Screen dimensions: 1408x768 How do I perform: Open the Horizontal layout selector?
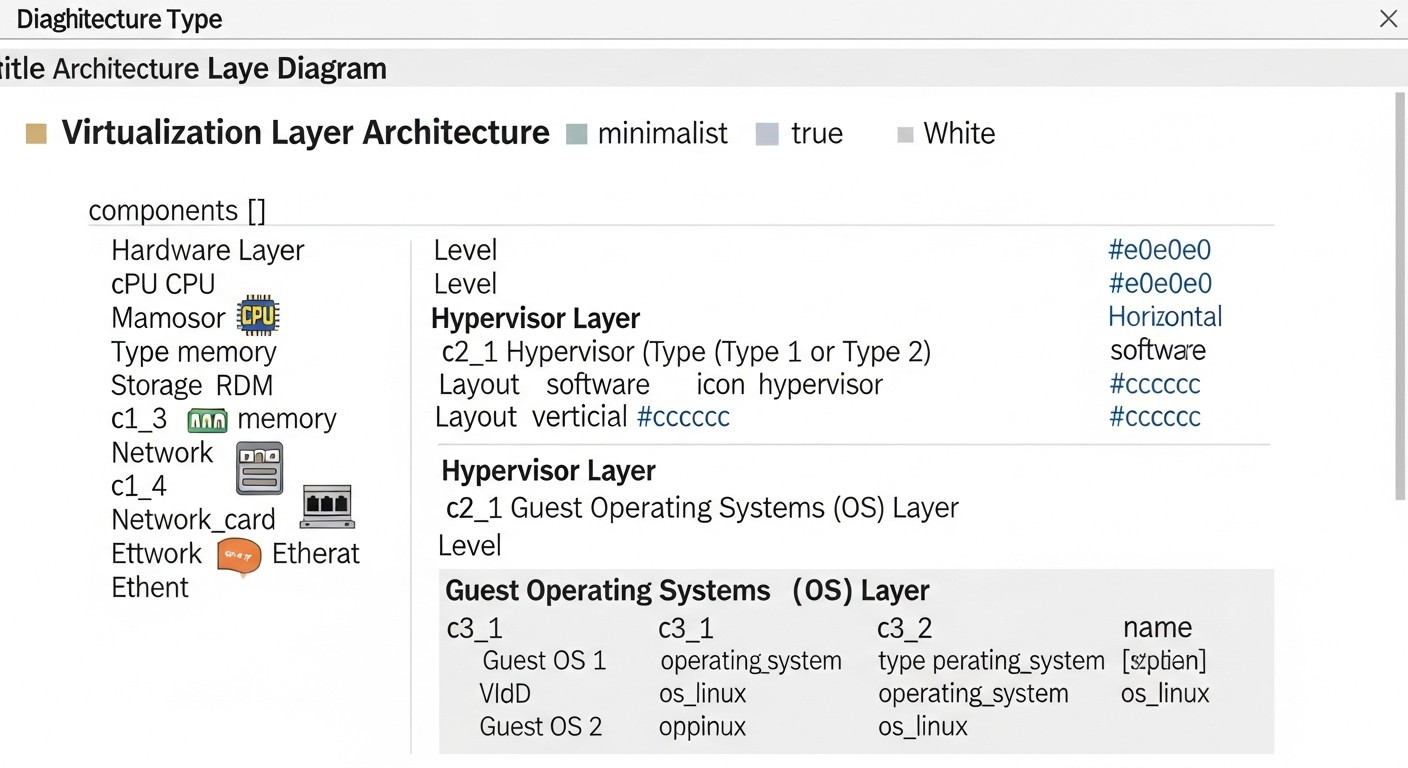[x=1165, y=316]
